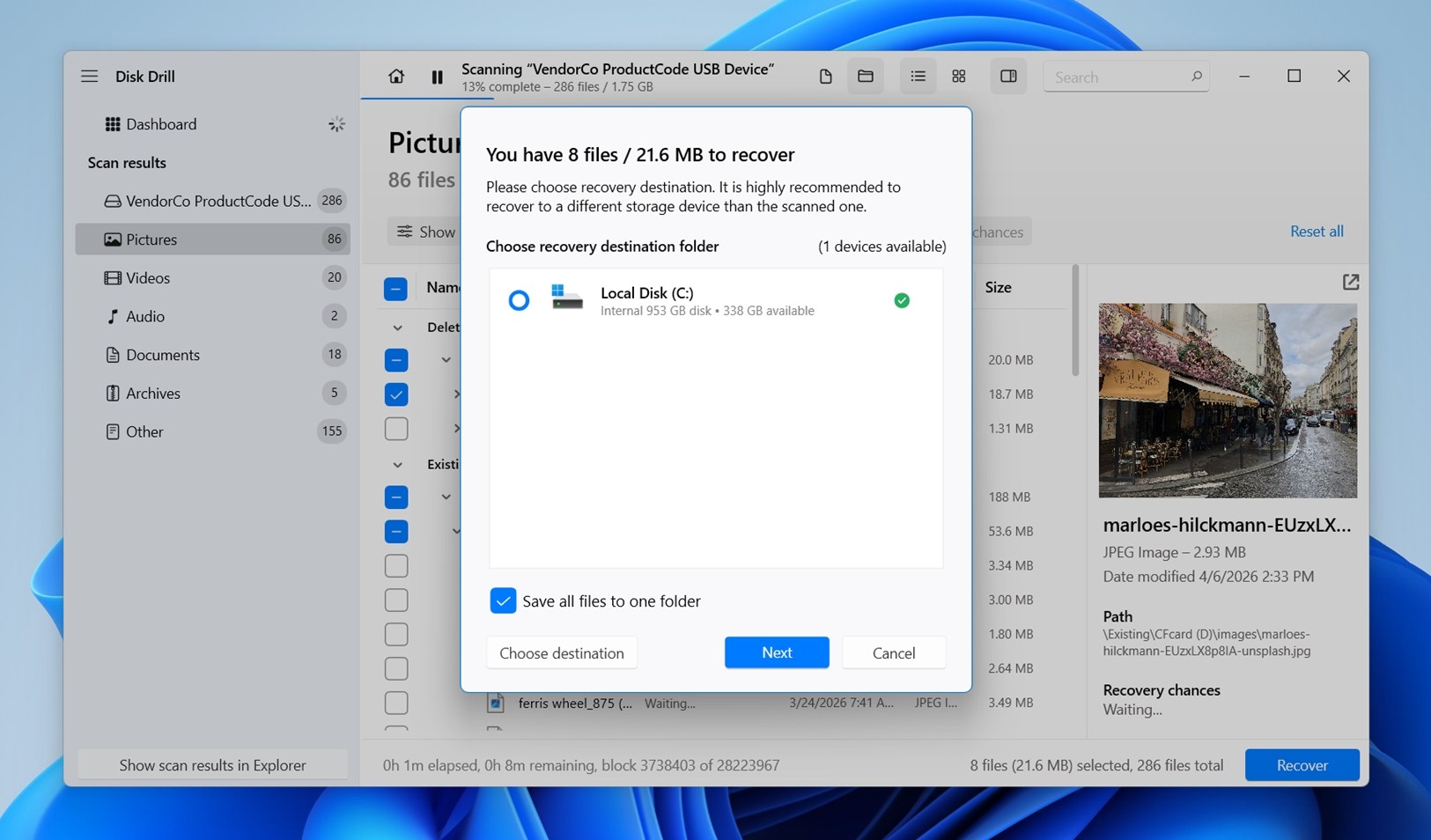
Task: Select Local Disk (C:) radio button
Action: click(x=519, y=300)
